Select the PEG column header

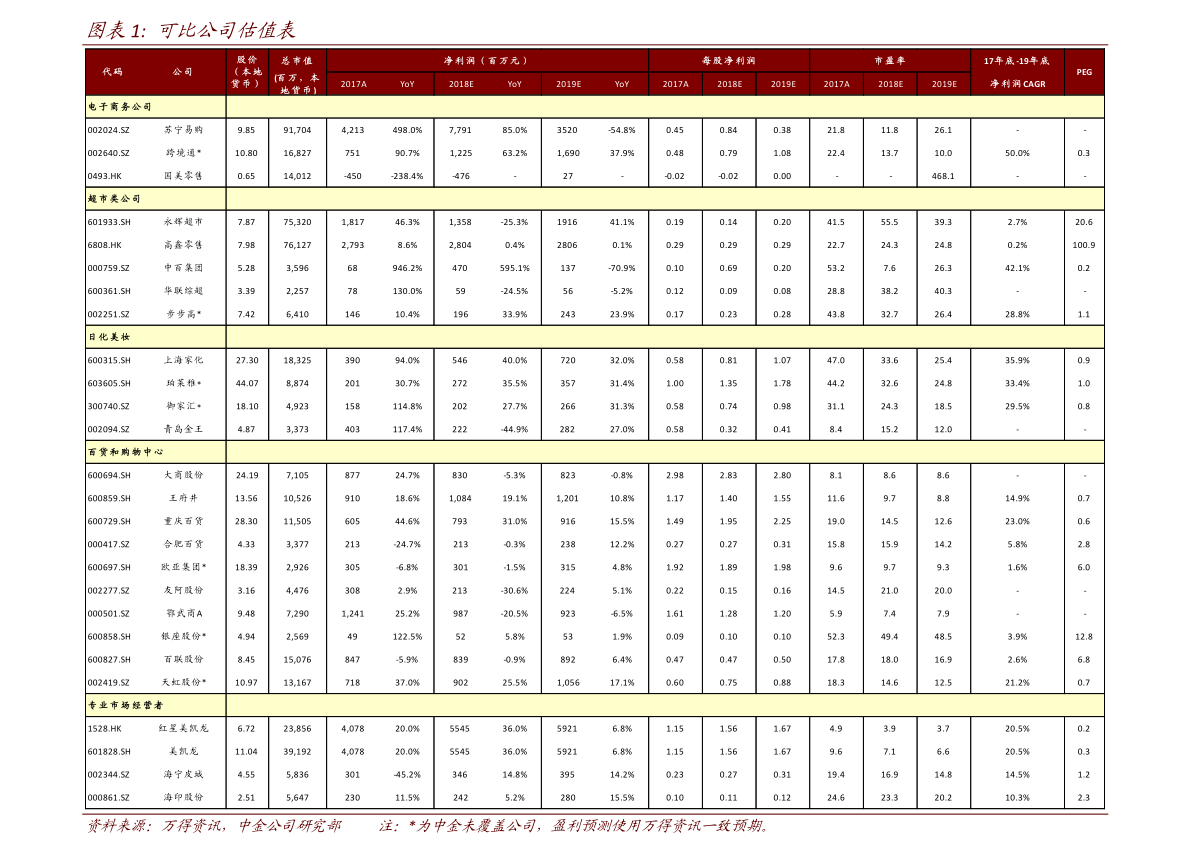coord(1084,72)
